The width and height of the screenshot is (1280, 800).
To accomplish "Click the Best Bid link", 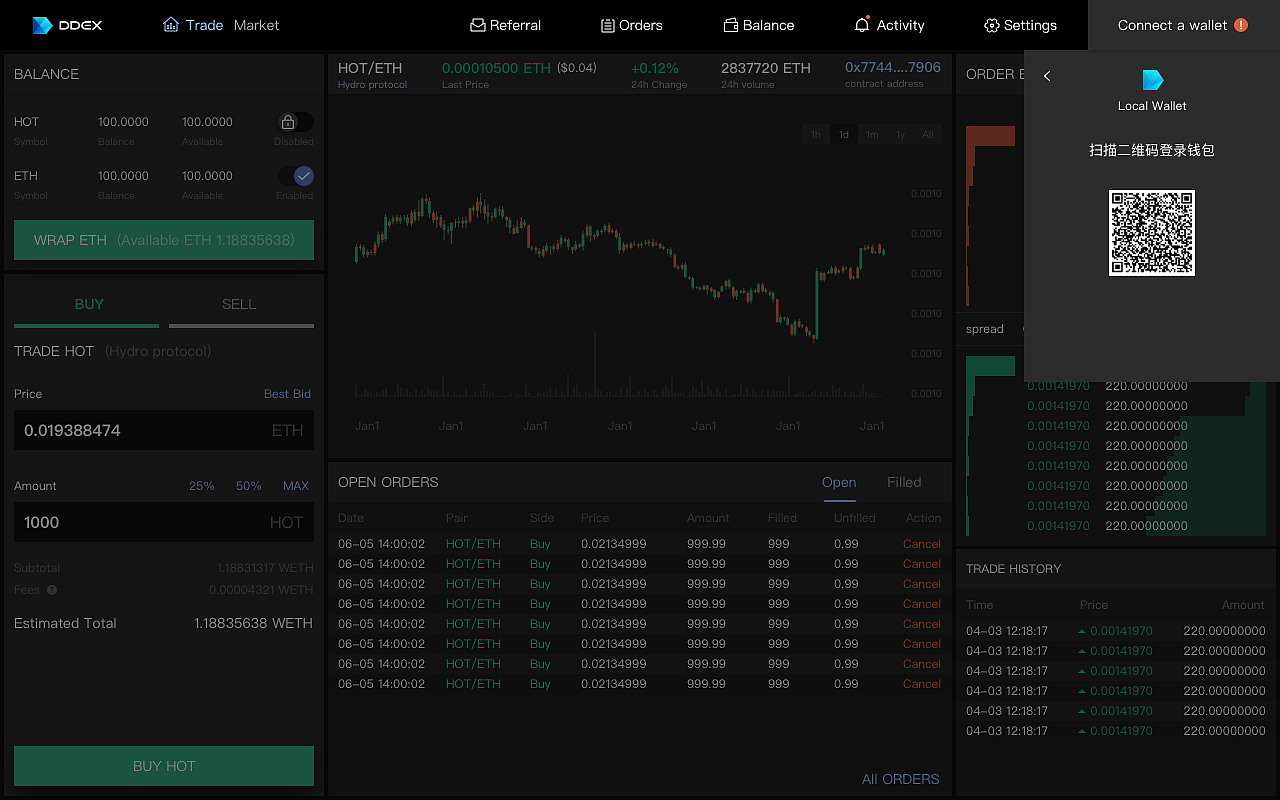I will coord(287,394).
